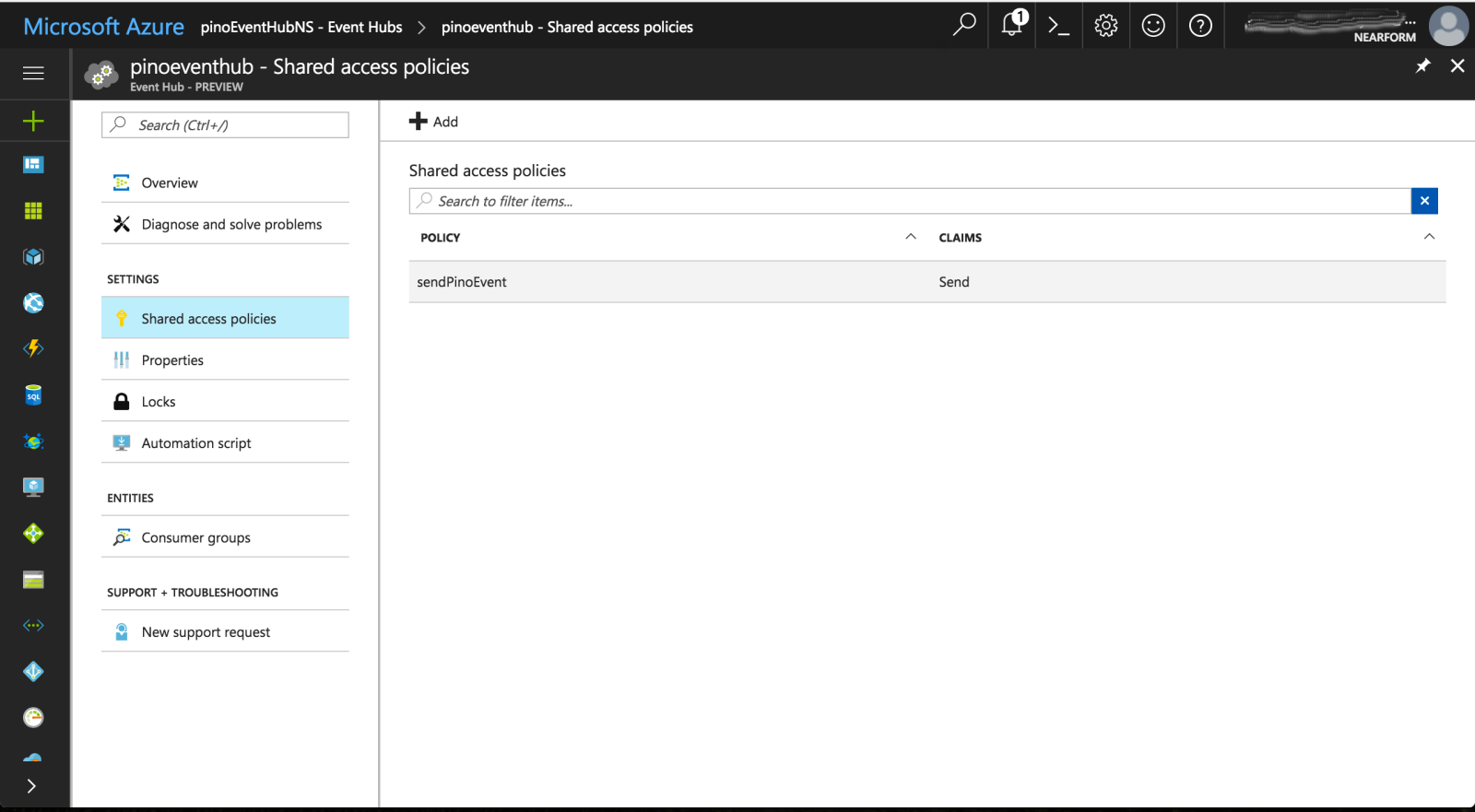Open Virtual machines monitor icon
Screen dimensions: 1475x812
tap(33, 487)
